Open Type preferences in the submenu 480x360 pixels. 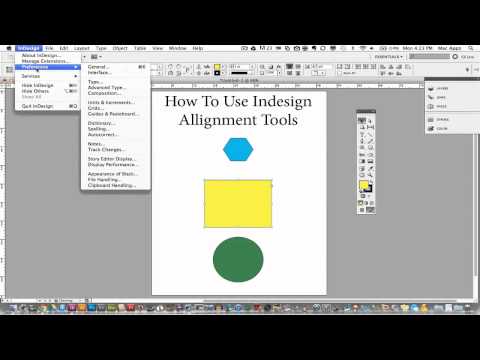click(115, 82)
